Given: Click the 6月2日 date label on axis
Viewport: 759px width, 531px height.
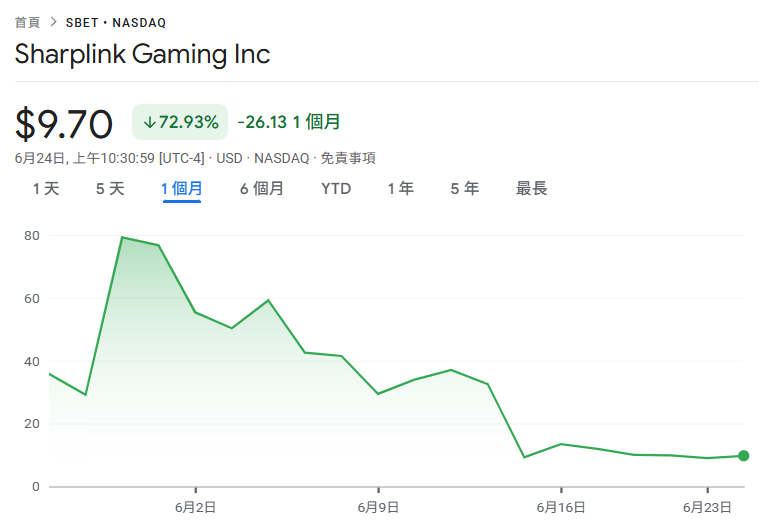Looking at the screenshot, I should (195, 507).
